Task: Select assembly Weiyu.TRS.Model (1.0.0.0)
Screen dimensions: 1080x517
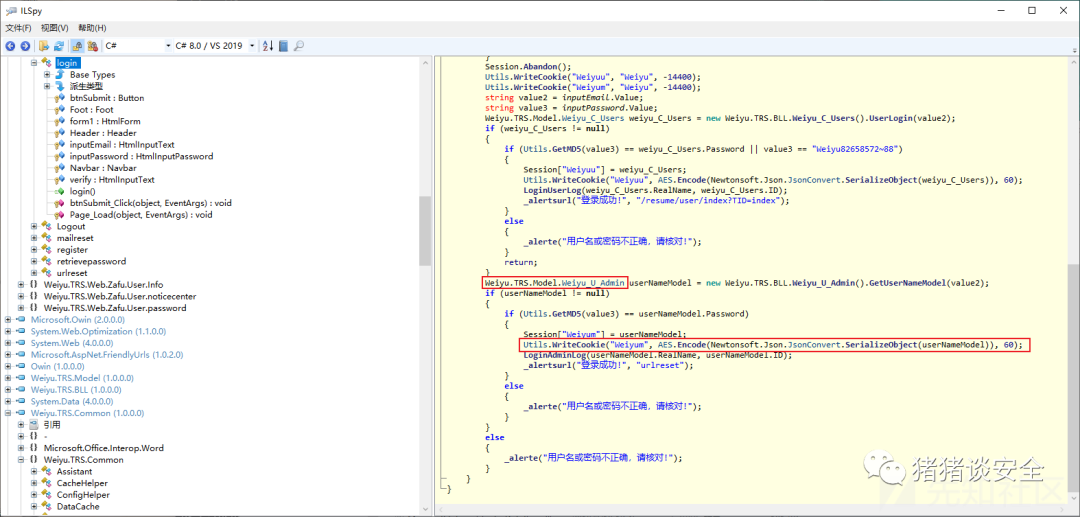Action: click(x=82, y=379)
